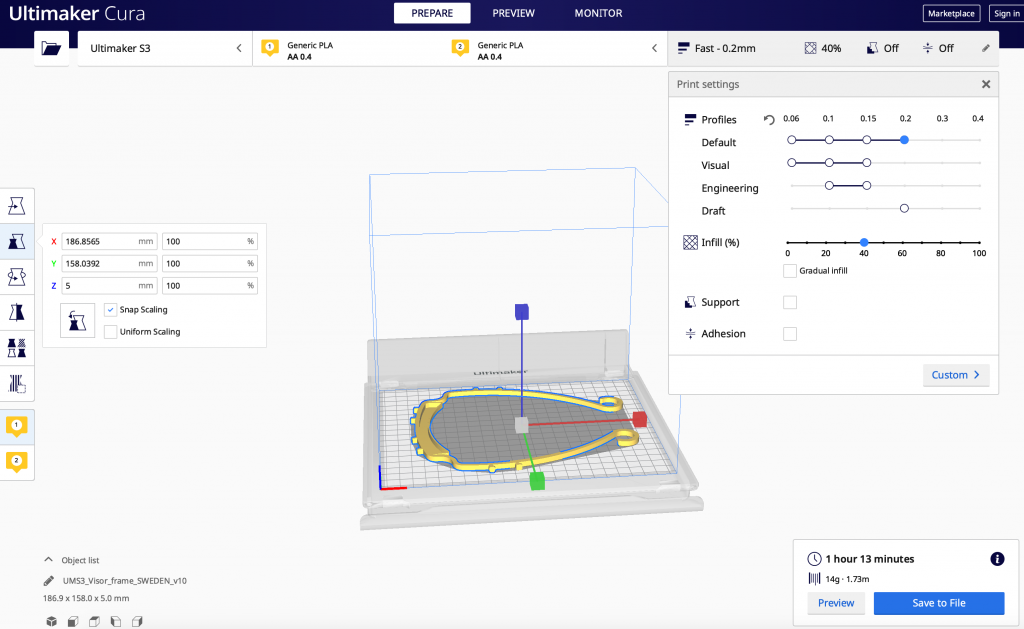Grab the red X-axis scale handle
Viewport: 1024px width, 629px height.
point(639,419)
